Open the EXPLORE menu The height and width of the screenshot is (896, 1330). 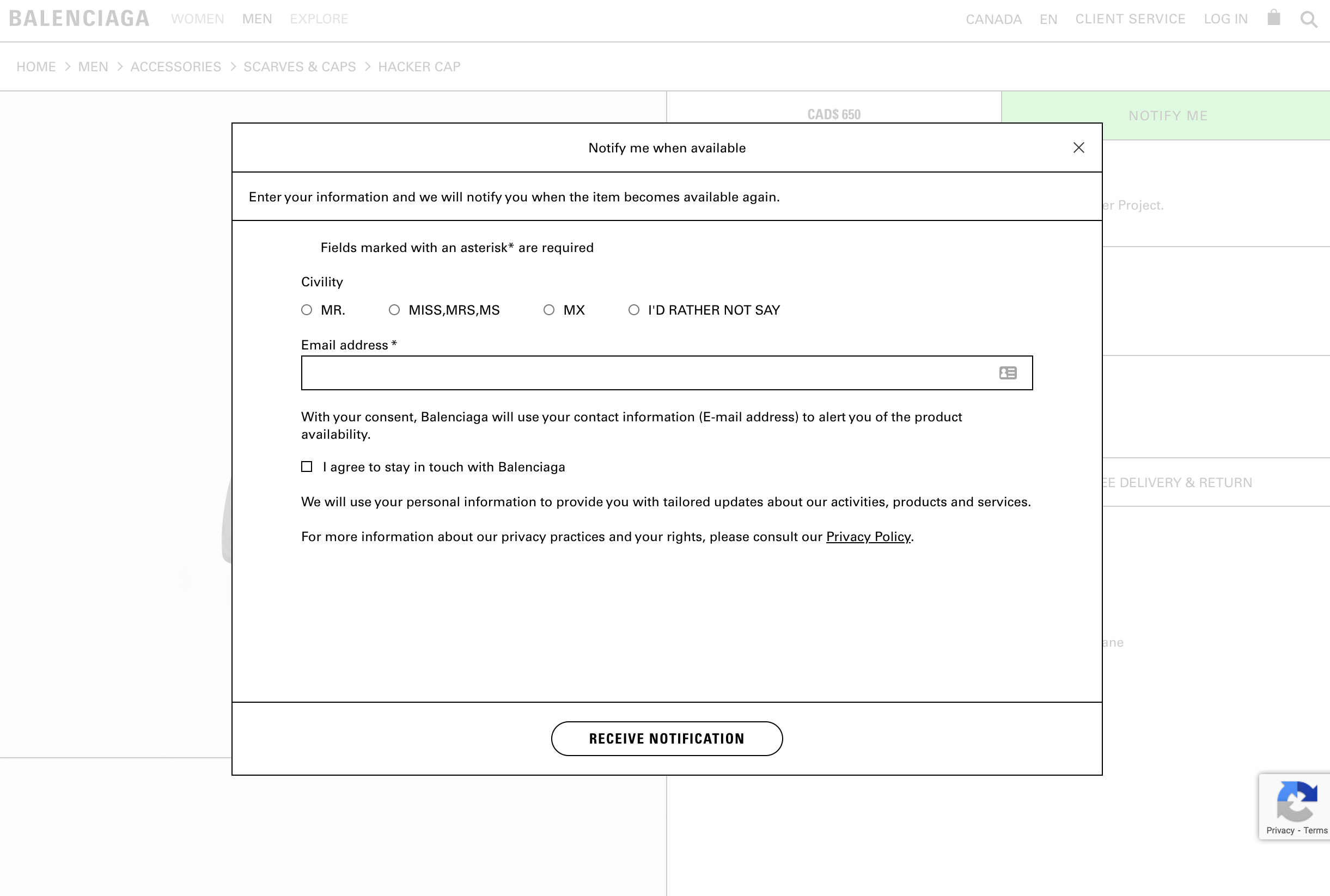[x=319, y=20]
